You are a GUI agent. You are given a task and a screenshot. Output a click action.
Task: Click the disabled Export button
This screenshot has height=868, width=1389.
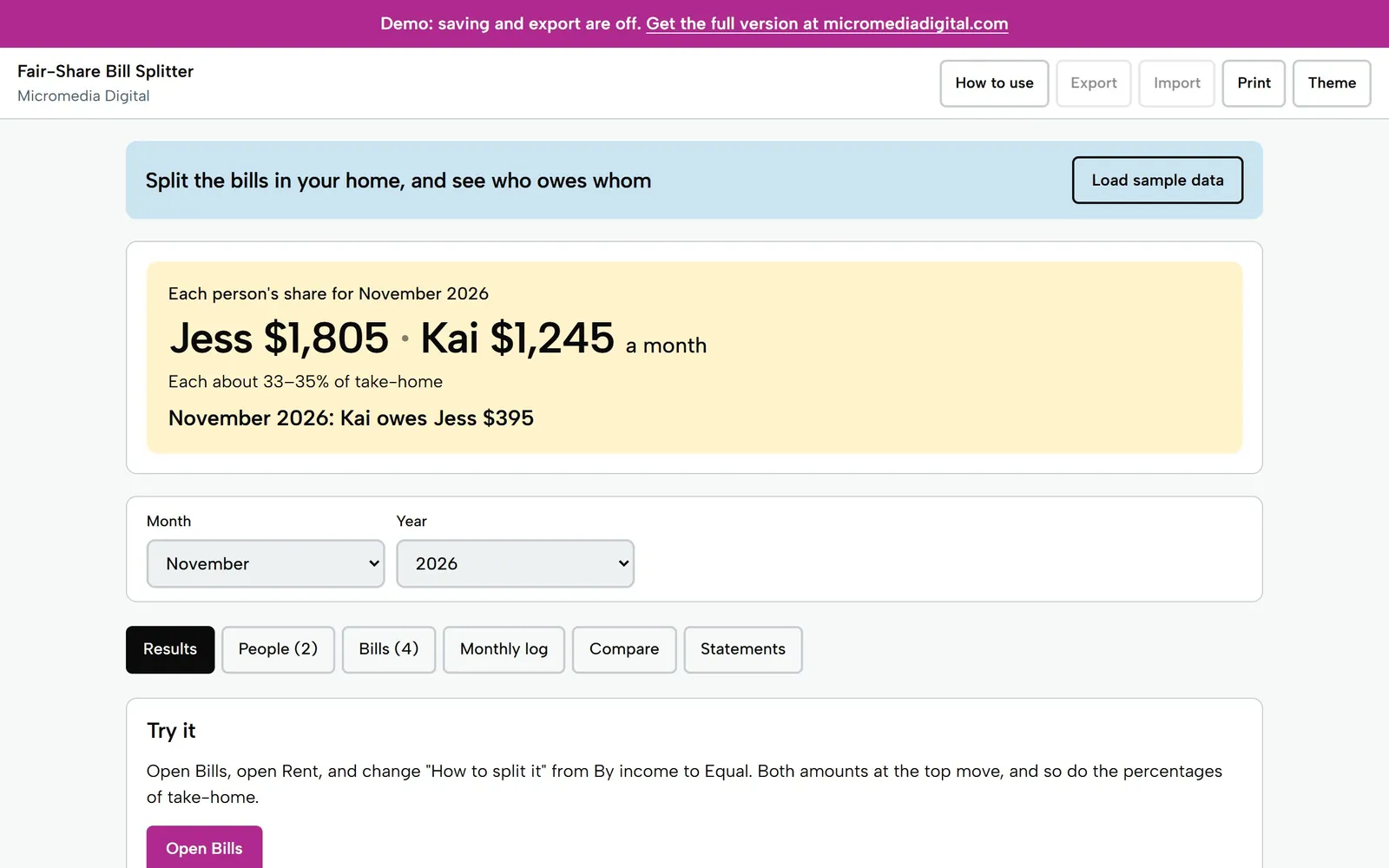click(x=1093, y=83)
